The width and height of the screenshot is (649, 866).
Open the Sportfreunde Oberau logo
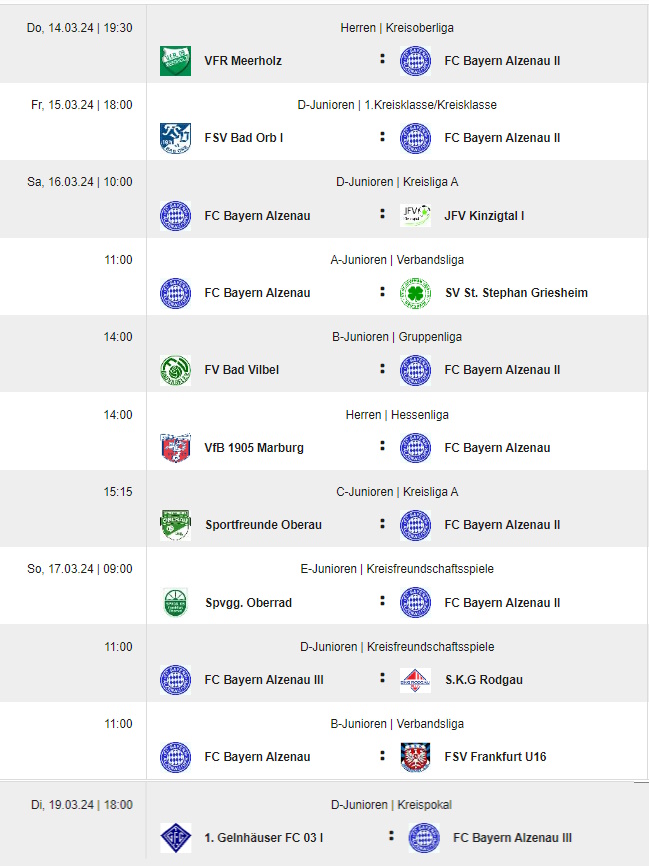[175, 525]
